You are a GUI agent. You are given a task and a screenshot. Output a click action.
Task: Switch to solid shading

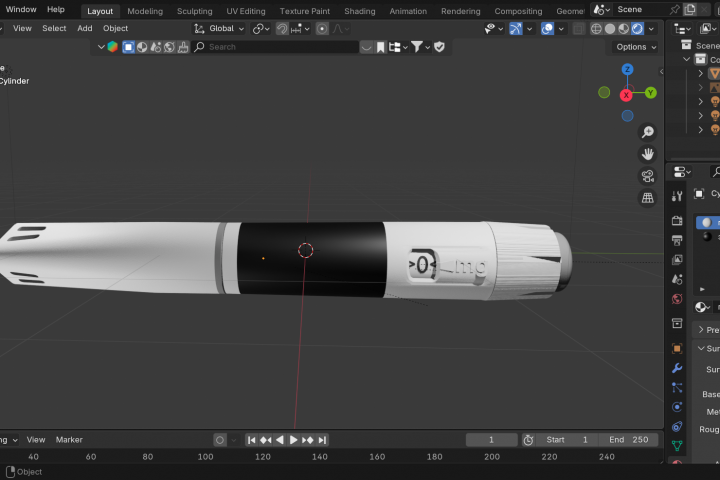610,28
